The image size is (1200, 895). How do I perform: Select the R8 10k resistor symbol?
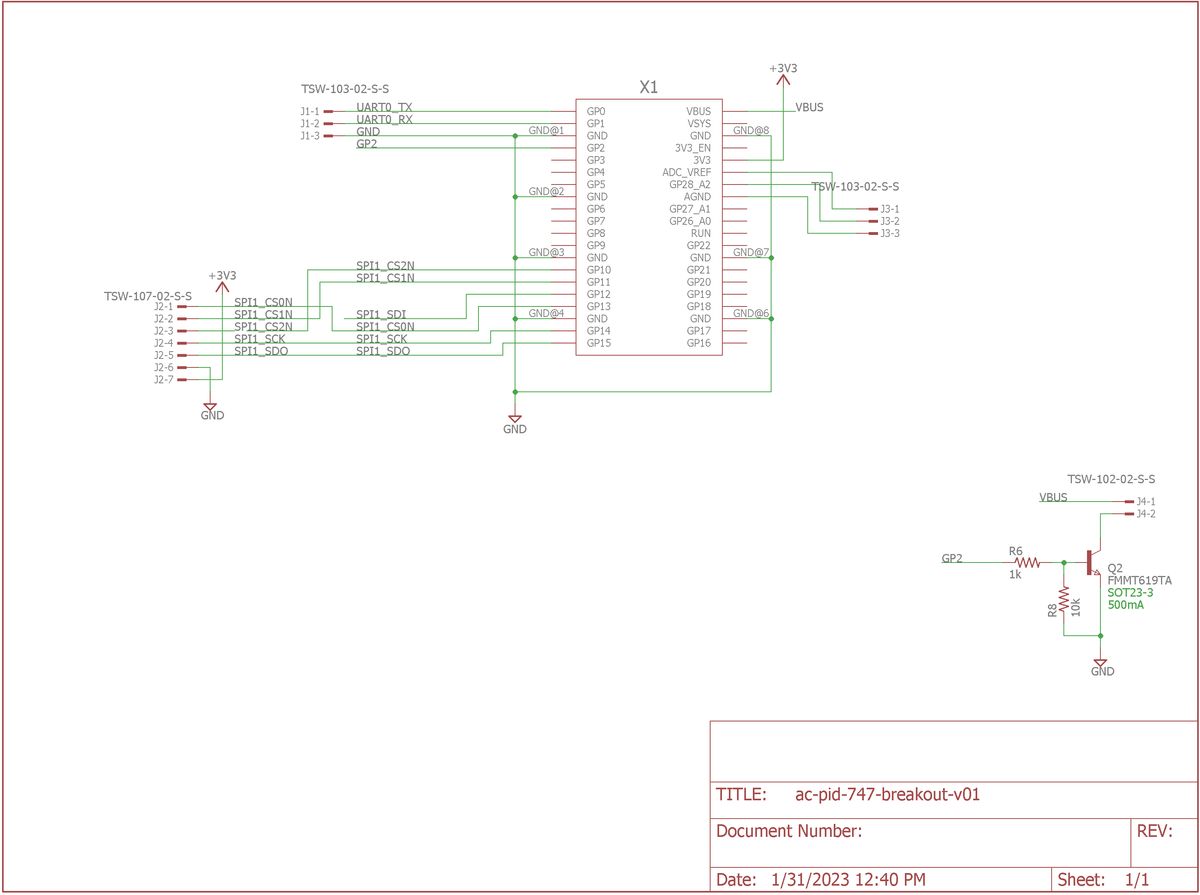(x=1063, y=600)
